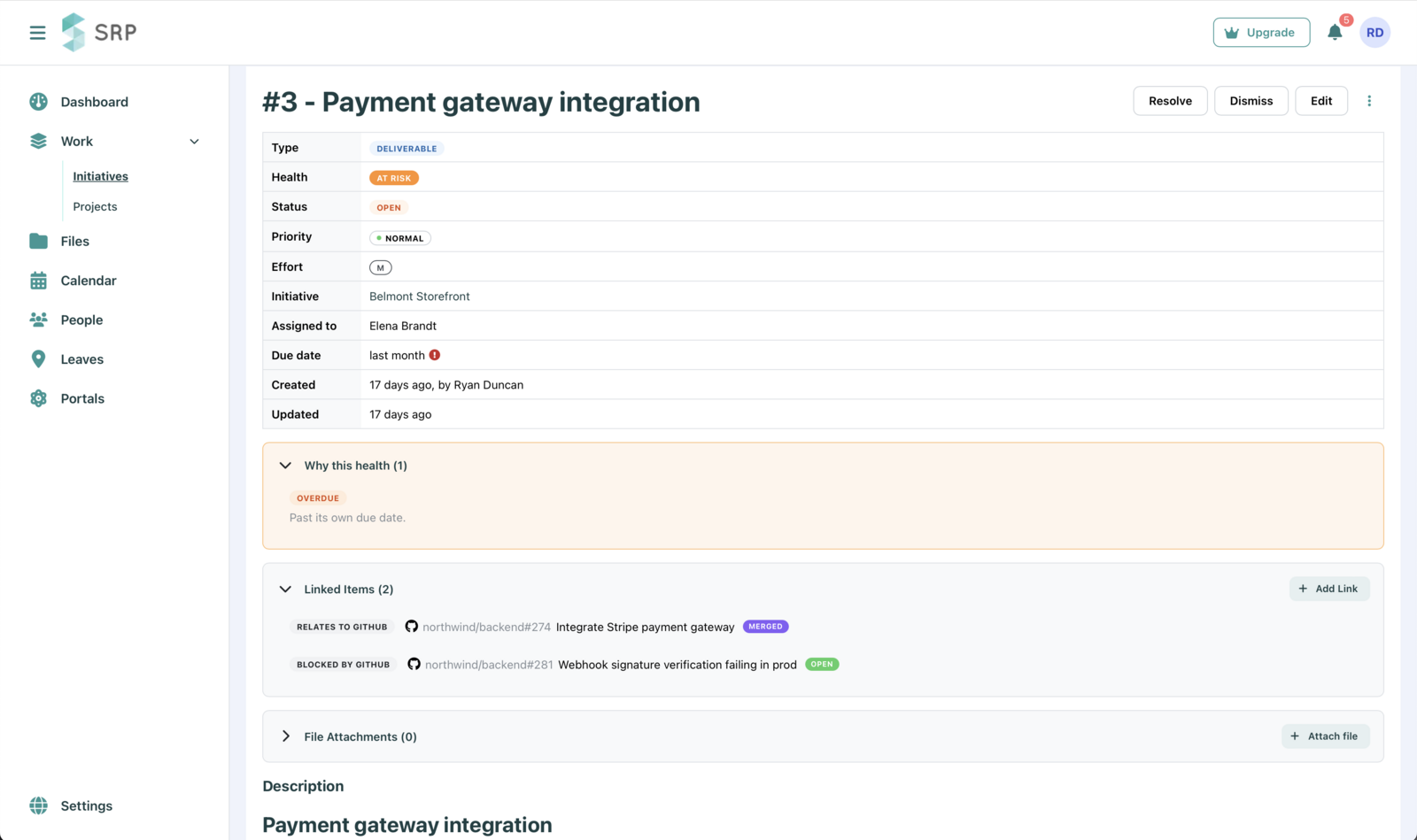Click the Work layers icon
The width and height of the screenshot is (1417, 840).
point(38,141)
